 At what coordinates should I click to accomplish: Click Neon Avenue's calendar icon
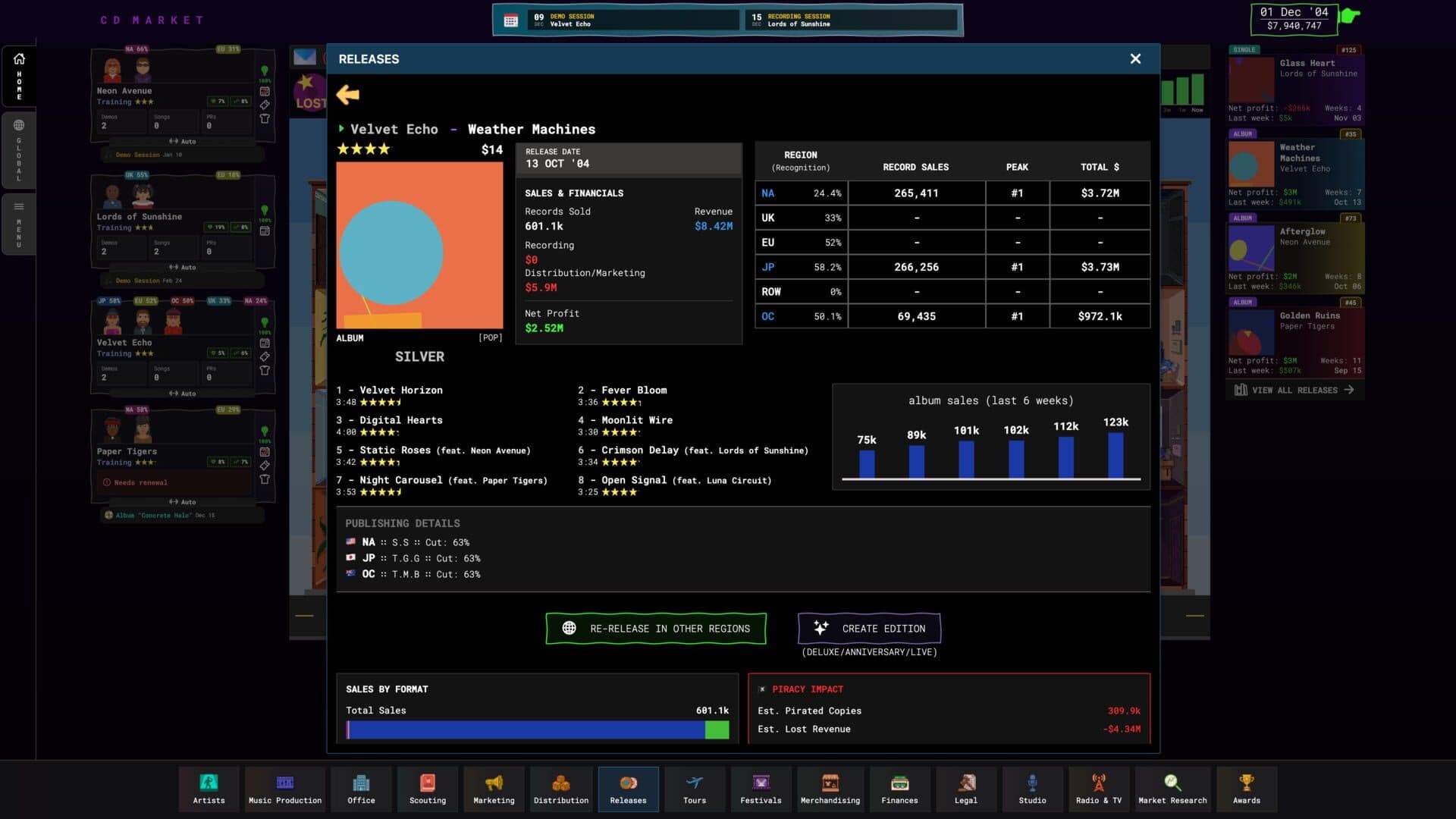tap(265, 91)
